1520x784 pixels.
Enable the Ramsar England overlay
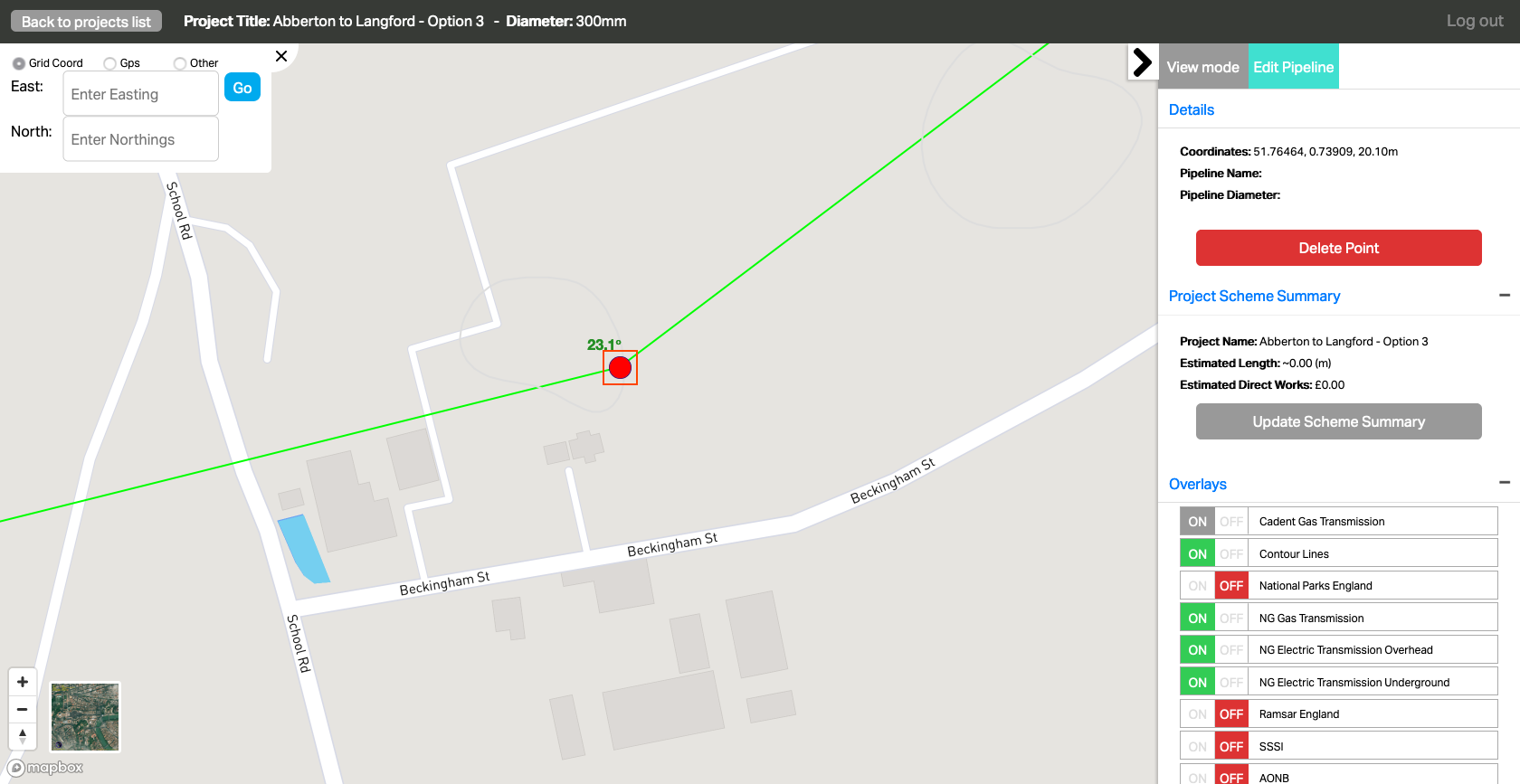[x=1198, y=714]
